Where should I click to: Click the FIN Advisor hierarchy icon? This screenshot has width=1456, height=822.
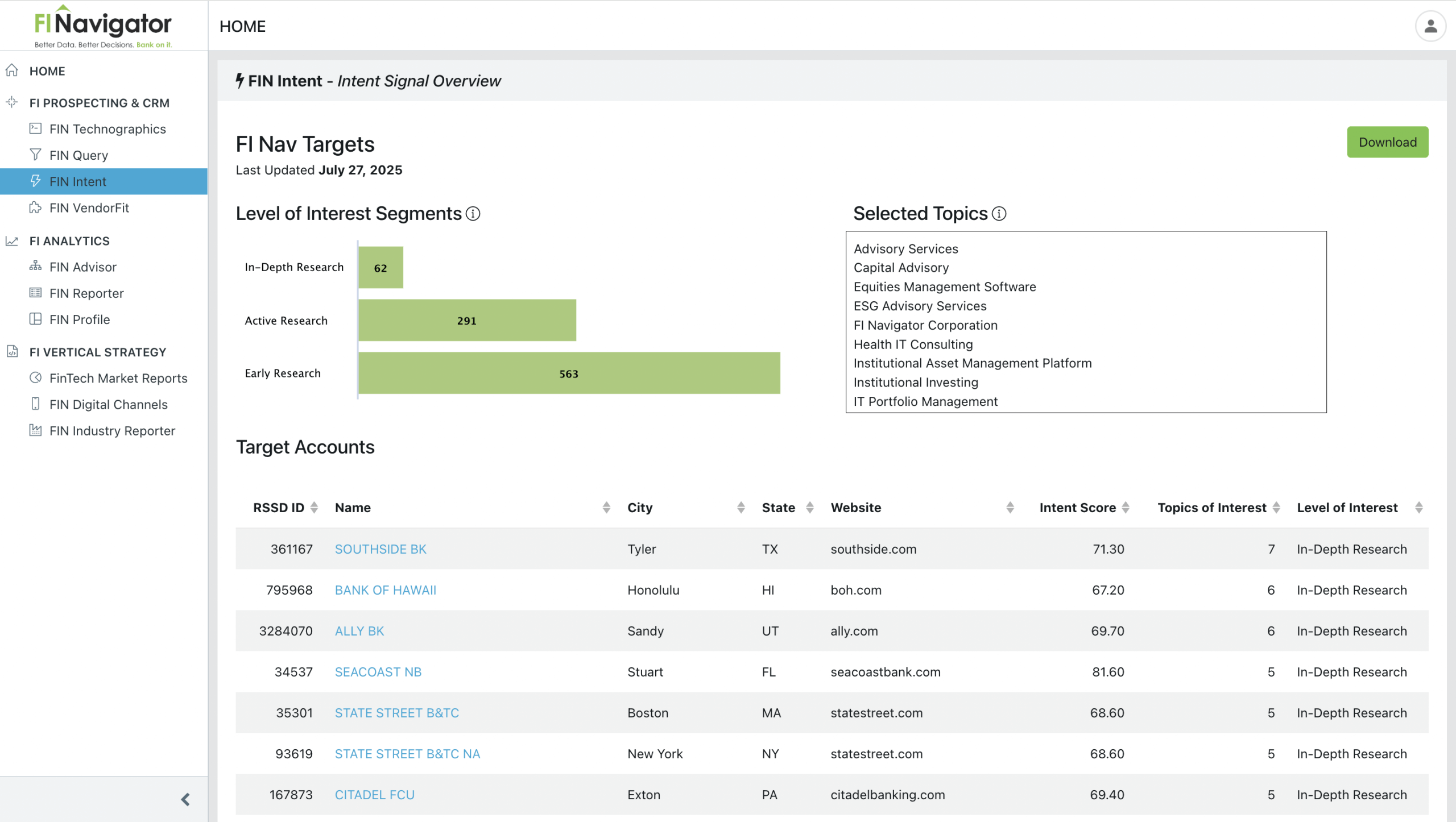tap(35, 266)
